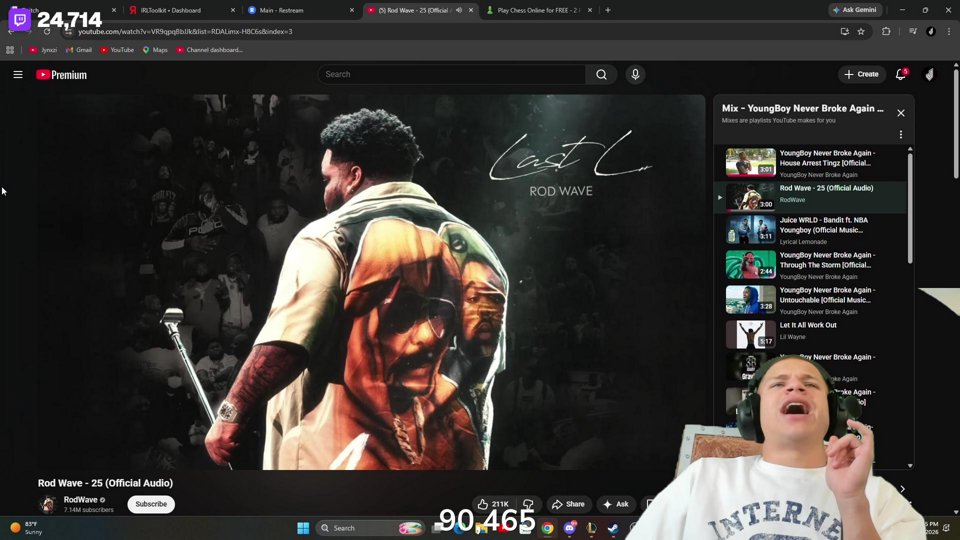The width and height of the screenshot is (960, 540).
Task: Open the YouTube account avatar menu
Action: (929, 75)
